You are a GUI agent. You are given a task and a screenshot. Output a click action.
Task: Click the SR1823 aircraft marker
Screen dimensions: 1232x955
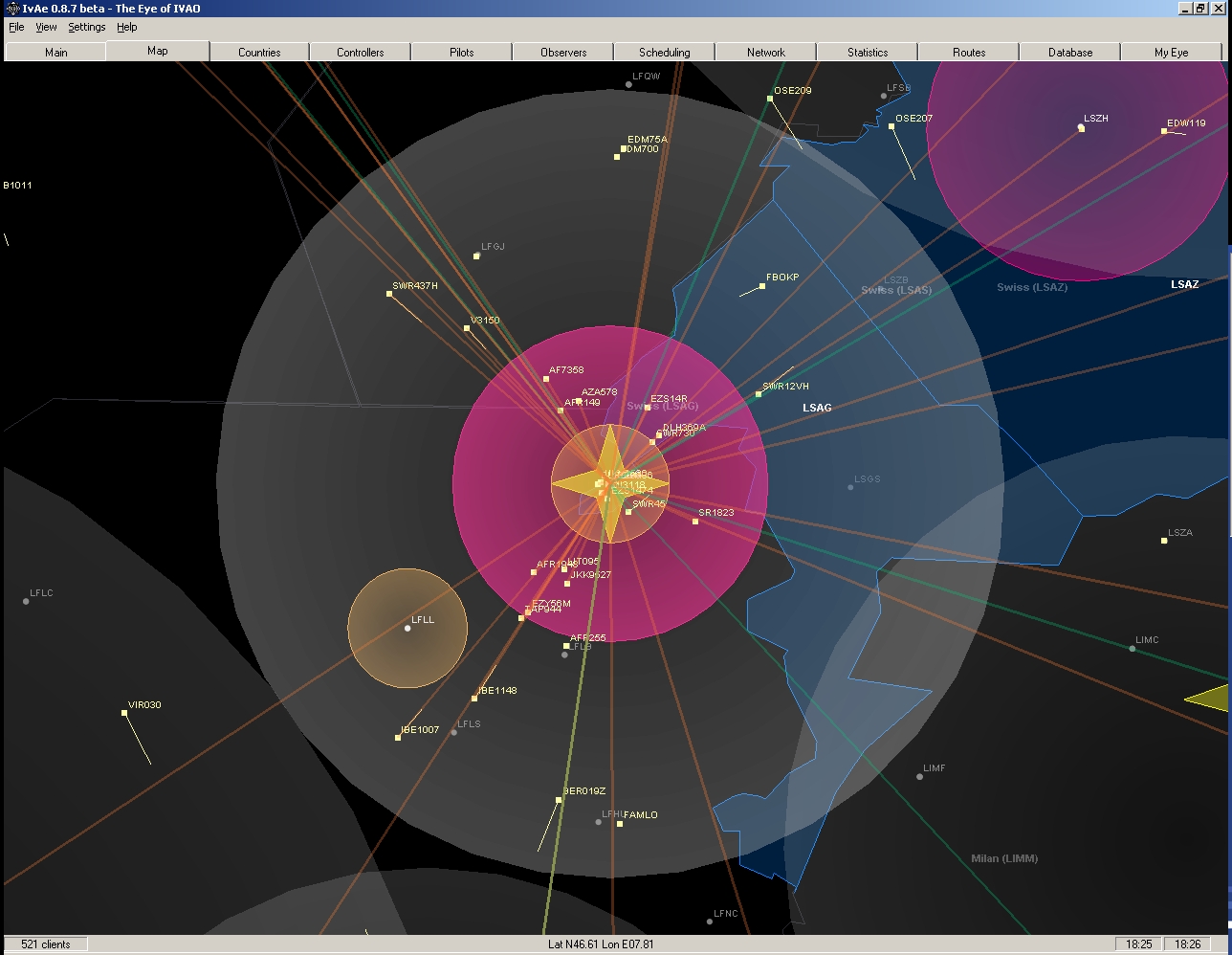(695, 522)
